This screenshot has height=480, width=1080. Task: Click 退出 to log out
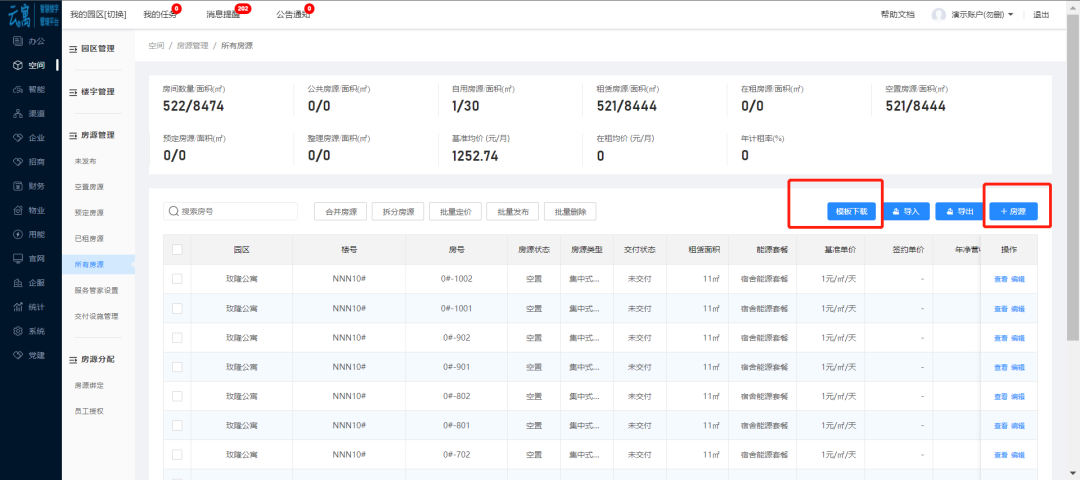coord(1041,14)
